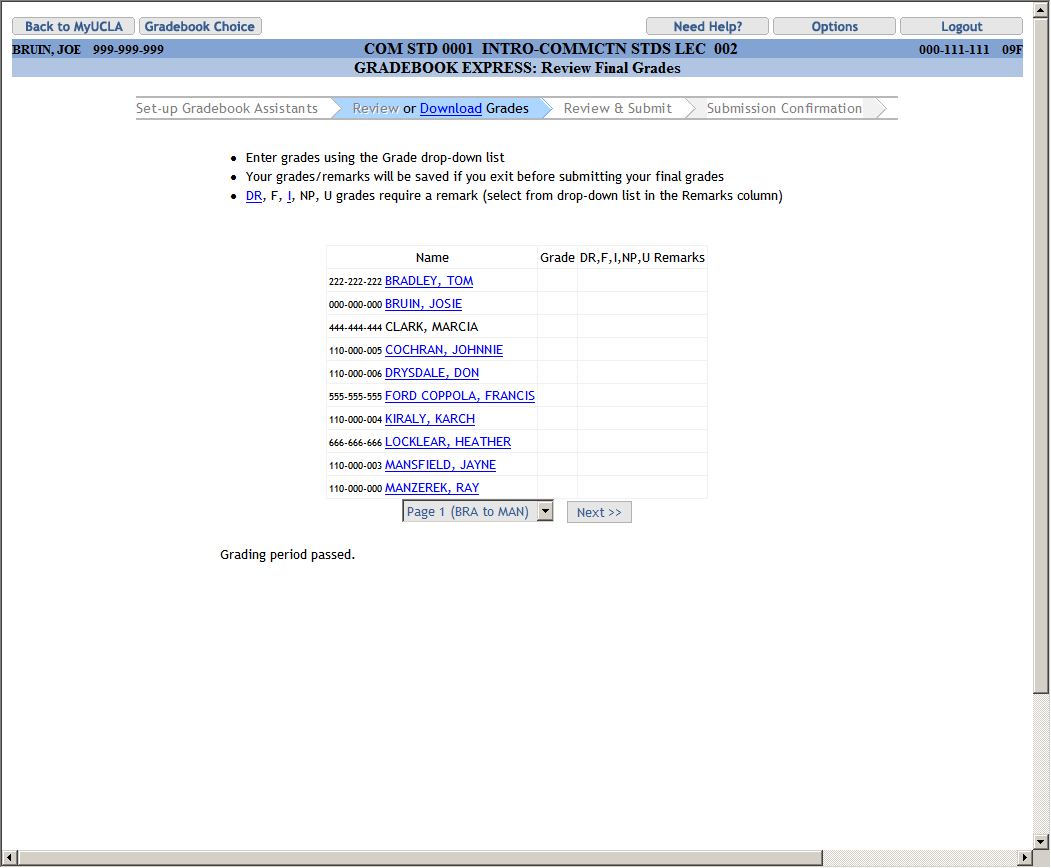View COCHRAN, JOHNNIE student record
Viewport: 1051px width, 868px height.
tap(443, 350)
